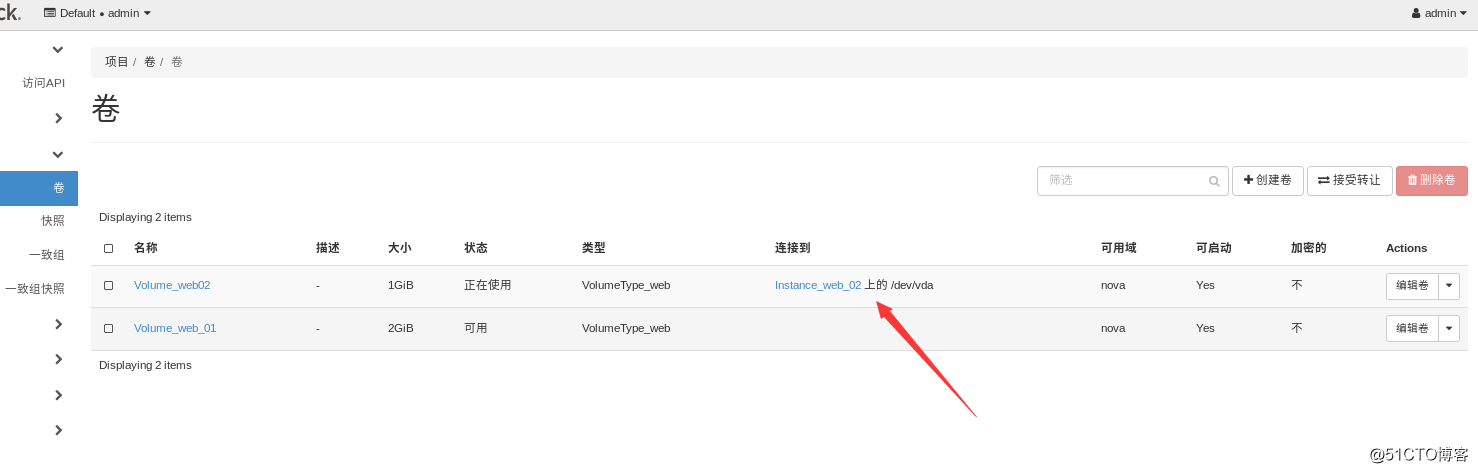Click the 接受转让 button
Screen dimensions: 1478x473
coord(1349,181)
